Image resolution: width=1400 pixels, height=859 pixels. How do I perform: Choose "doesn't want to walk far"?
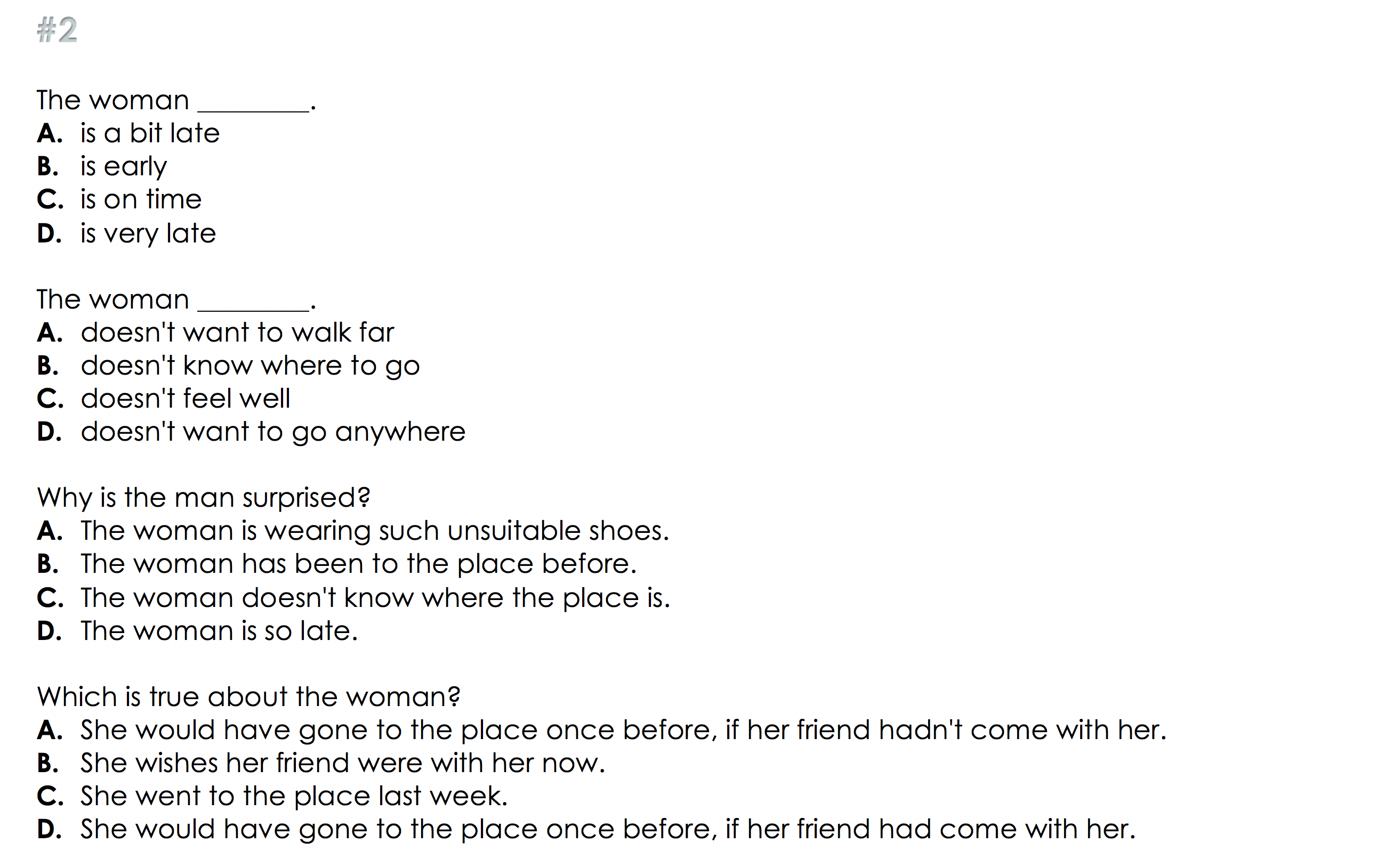click(x=237, y=333)
